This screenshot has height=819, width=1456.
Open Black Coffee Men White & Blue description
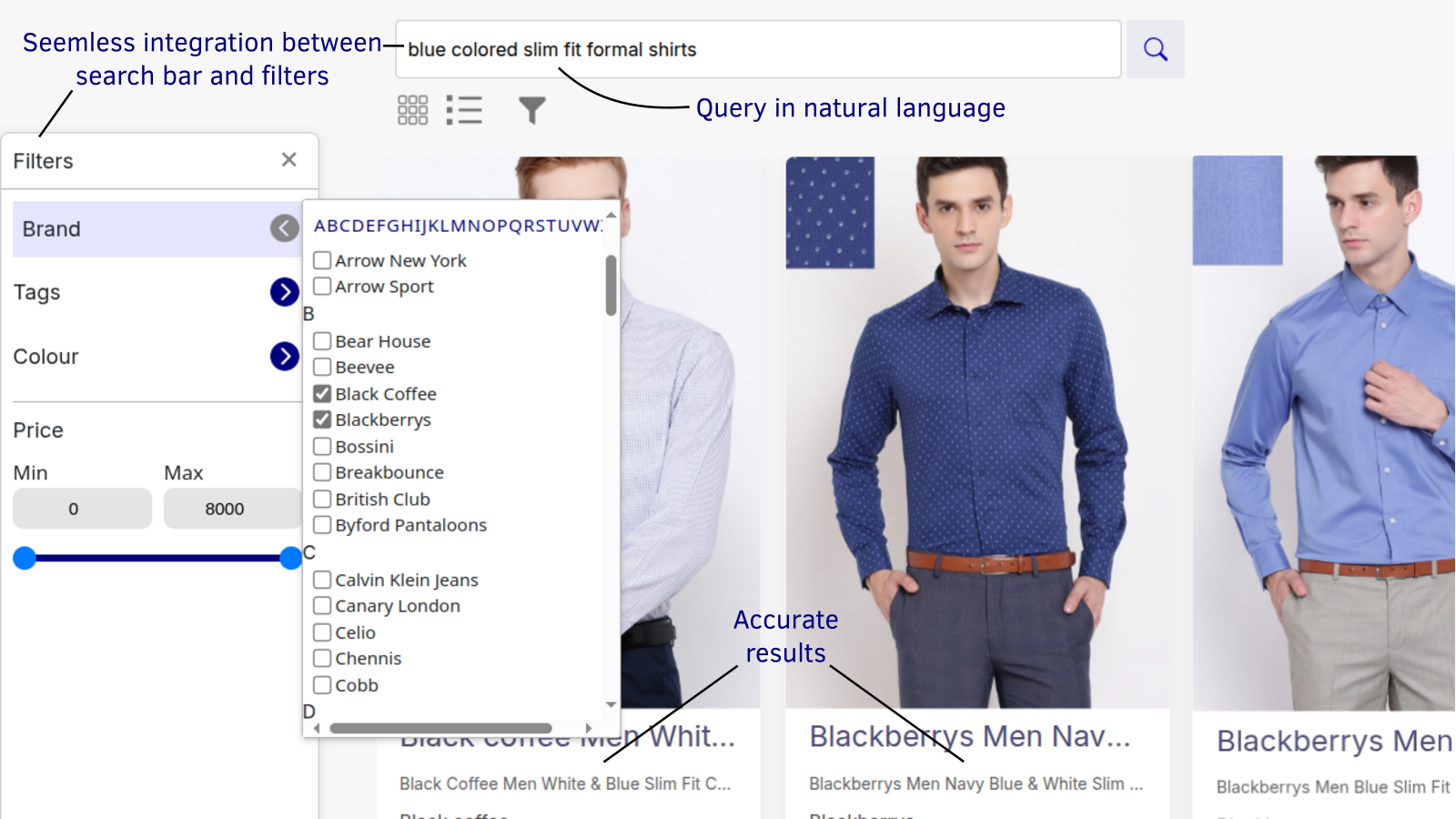pyautogui.click(x=565, y=784)
